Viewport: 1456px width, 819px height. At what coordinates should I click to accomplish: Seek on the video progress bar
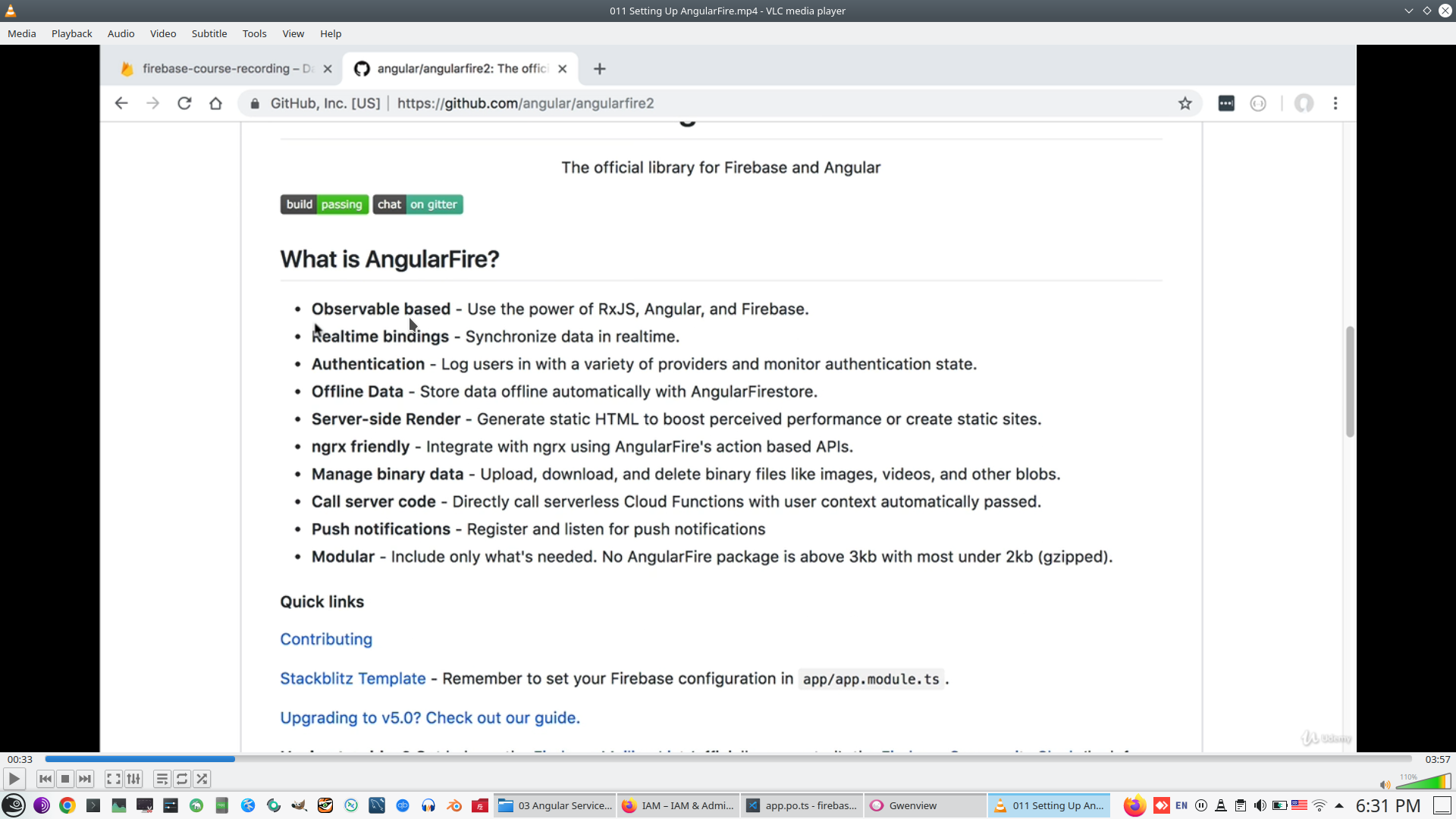[728, 758]
